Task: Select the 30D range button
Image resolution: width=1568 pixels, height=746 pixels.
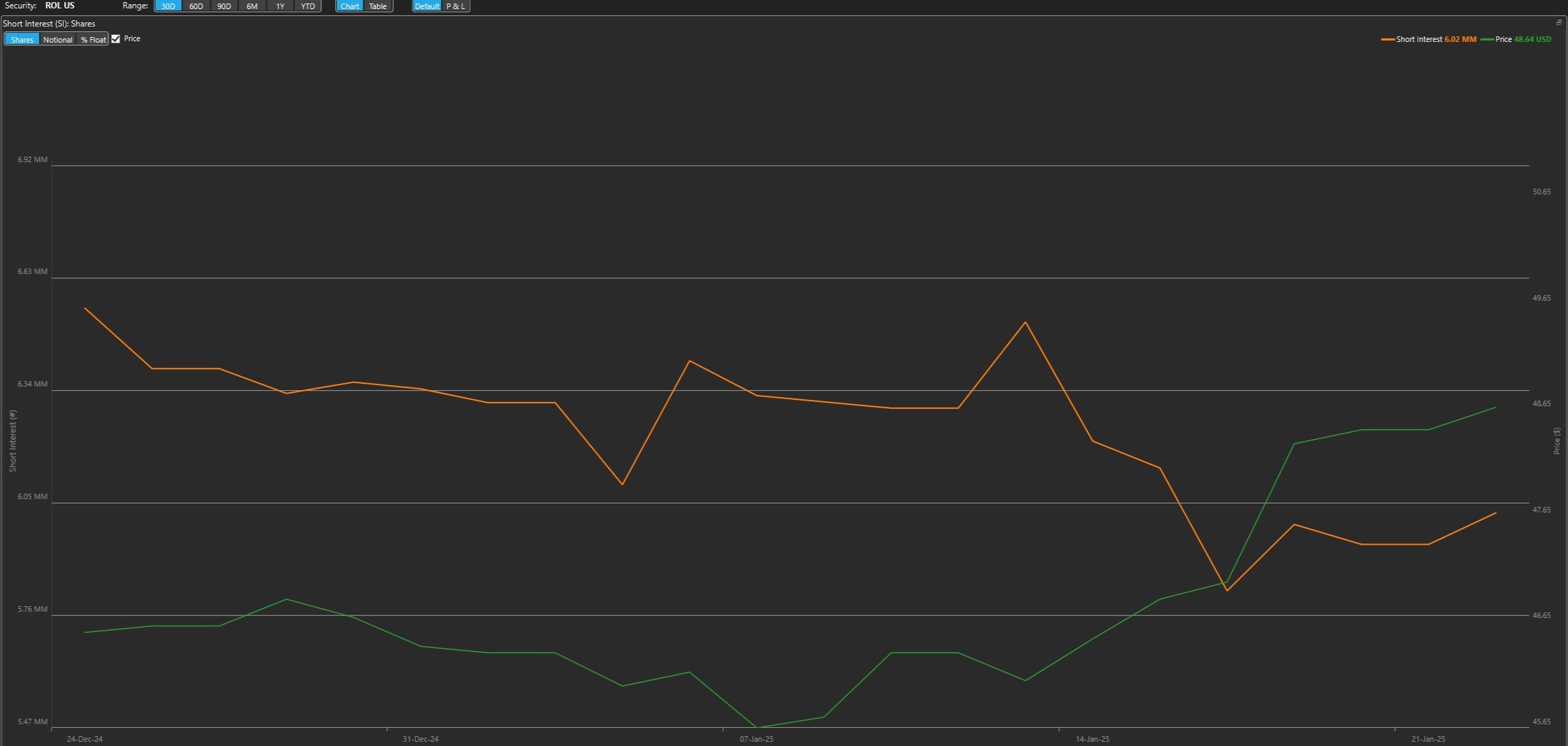Action: click(168, 6)
